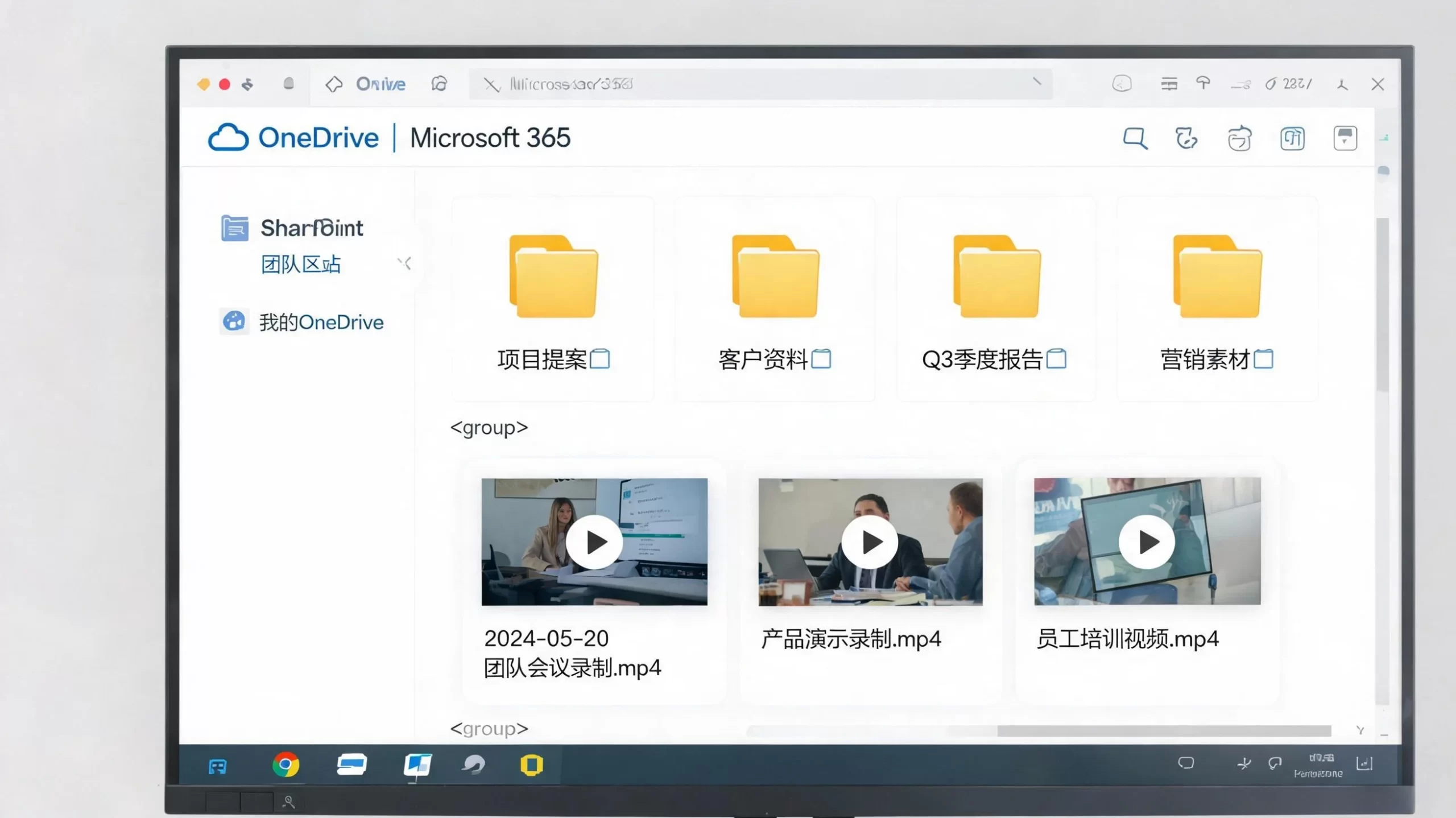Open the address bar dropdown arrow
Viewport: 1456px width, 818px height.
(x=1037, y=82)
